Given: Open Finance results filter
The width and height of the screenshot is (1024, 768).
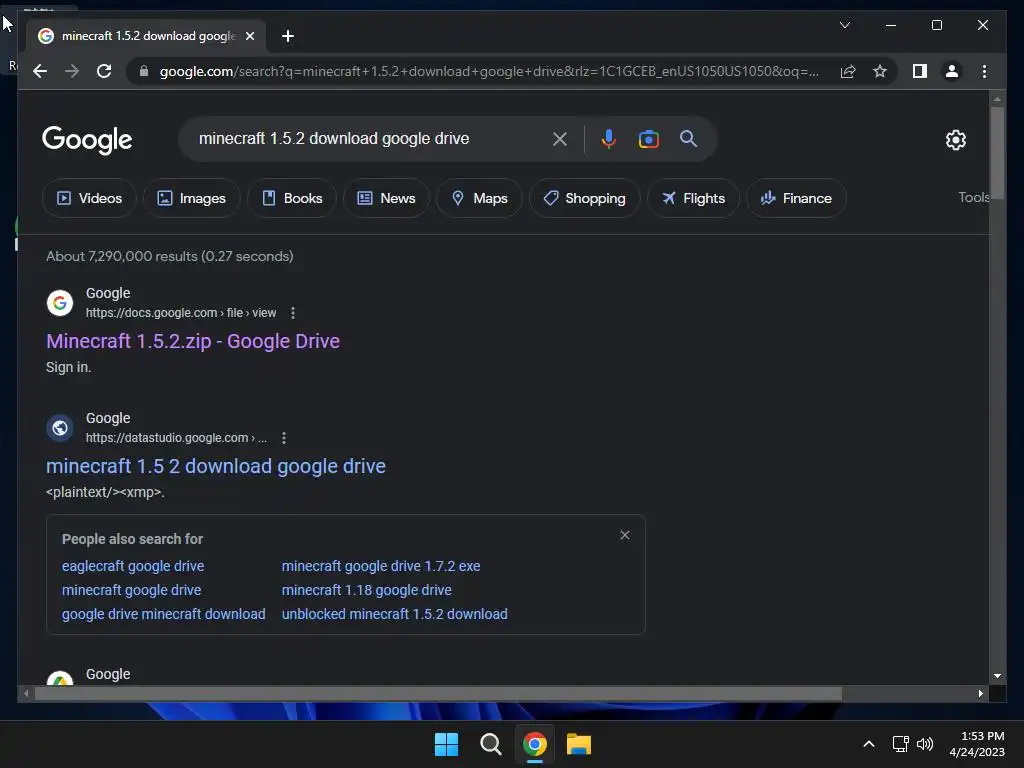Looking at the screenshot, I should (796, 198).
